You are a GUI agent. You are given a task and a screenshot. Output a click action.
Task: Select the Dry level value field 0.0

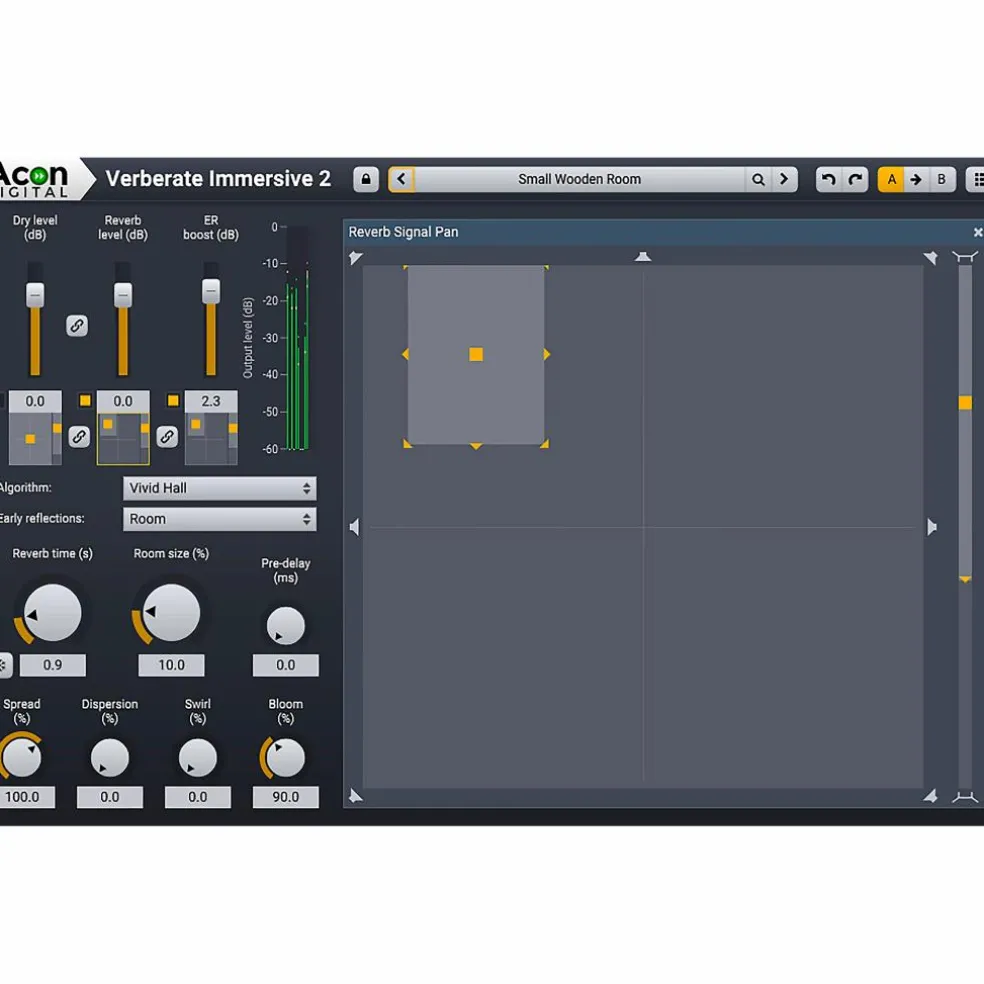click(35, 401)
